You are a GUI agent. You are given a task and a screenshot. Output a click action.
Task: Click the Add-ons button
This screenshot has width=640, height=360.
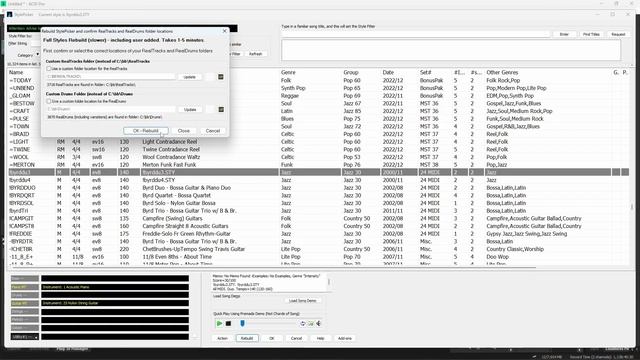click(345, 338)
